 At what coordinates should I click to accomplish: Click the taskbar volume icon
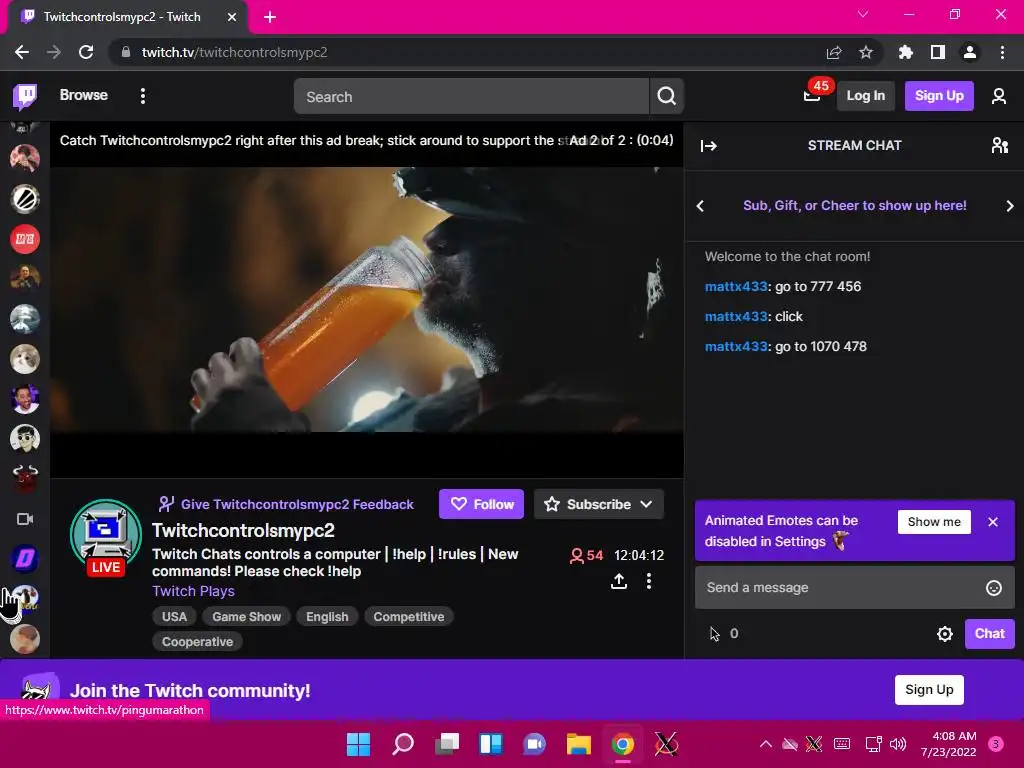pos(898,744)
